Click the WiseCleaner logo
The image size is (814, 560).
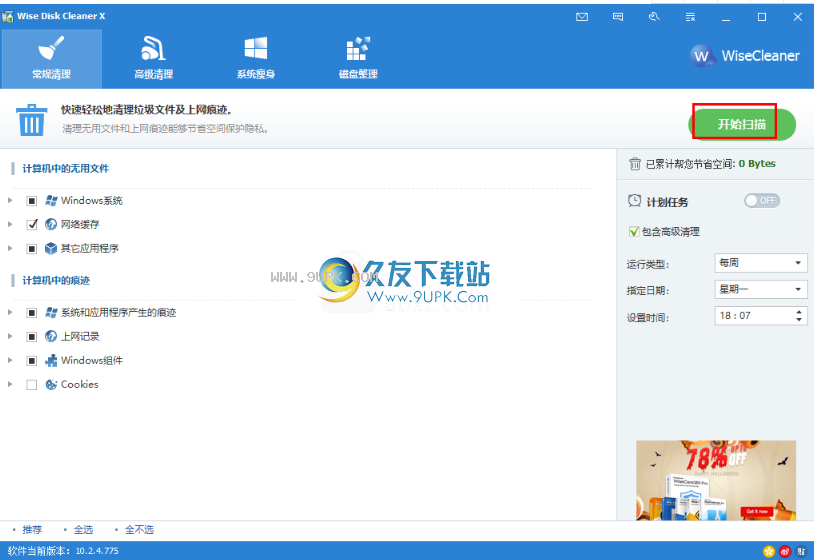pyautogui.click(x=745, y=56)
